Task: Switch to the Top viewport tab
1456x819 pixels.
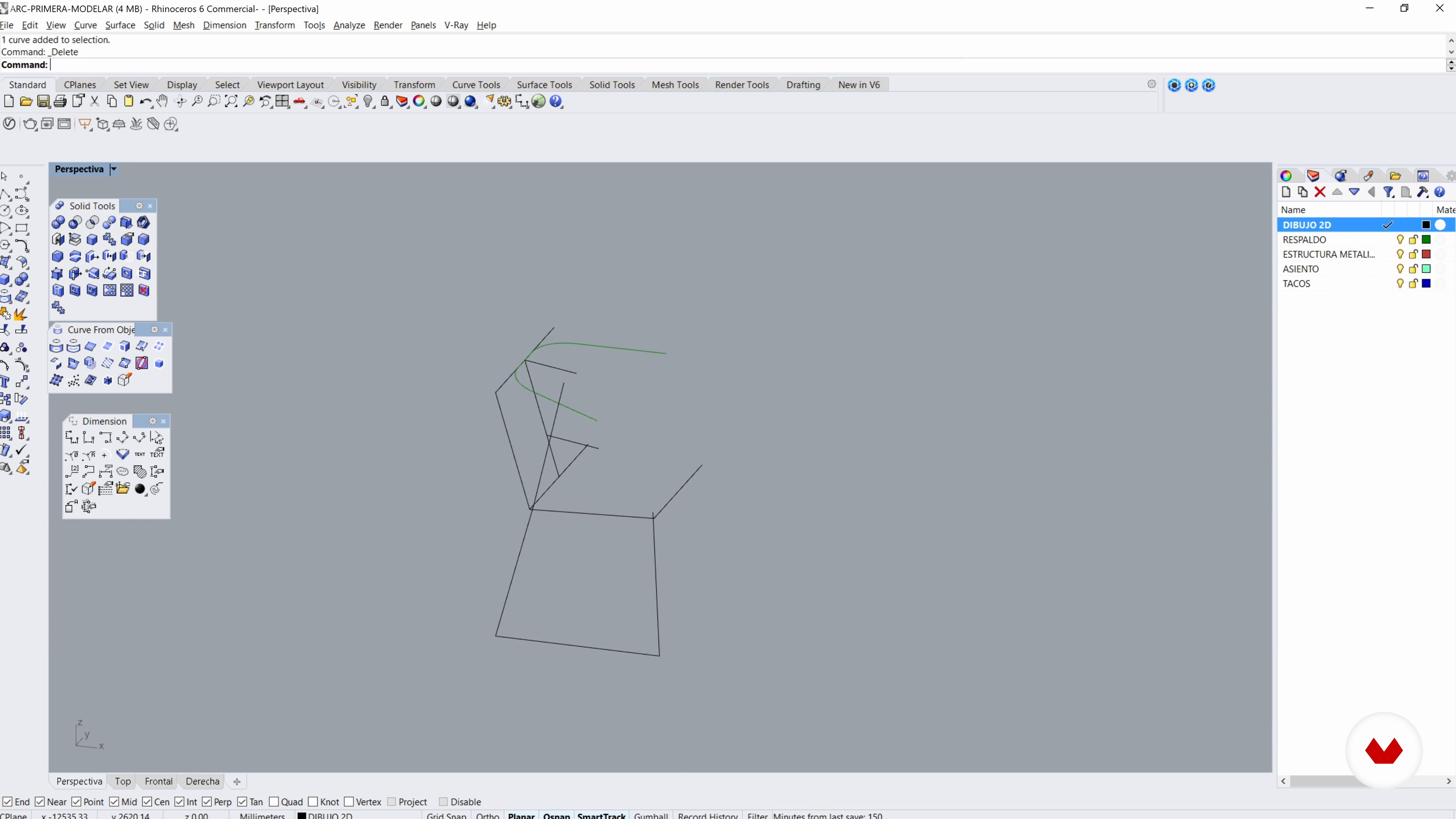Action: pos(122,781)
